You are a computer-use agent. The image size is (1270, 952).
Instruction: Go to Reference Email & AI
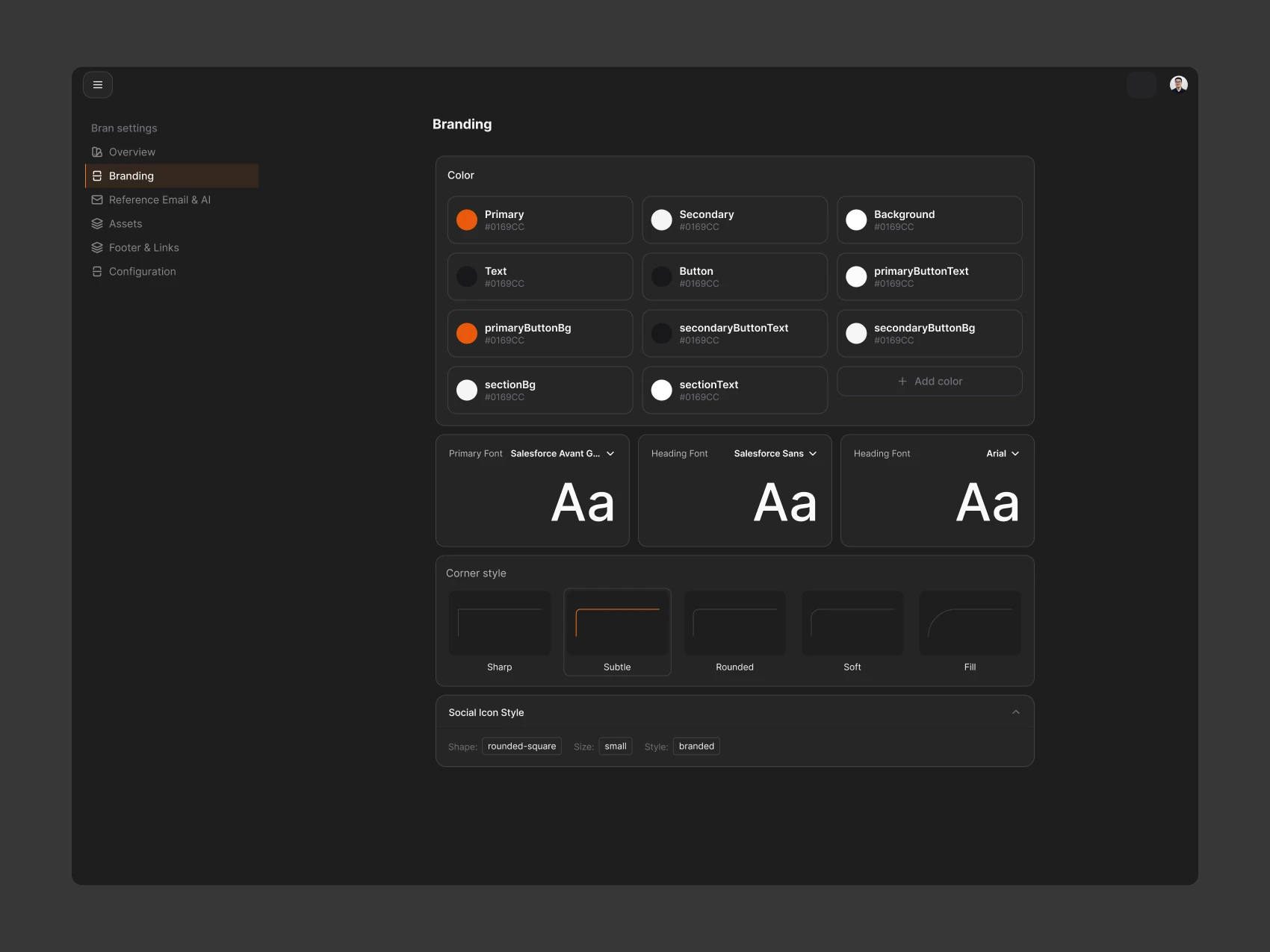pyautogui.click(x=172, y=200)
